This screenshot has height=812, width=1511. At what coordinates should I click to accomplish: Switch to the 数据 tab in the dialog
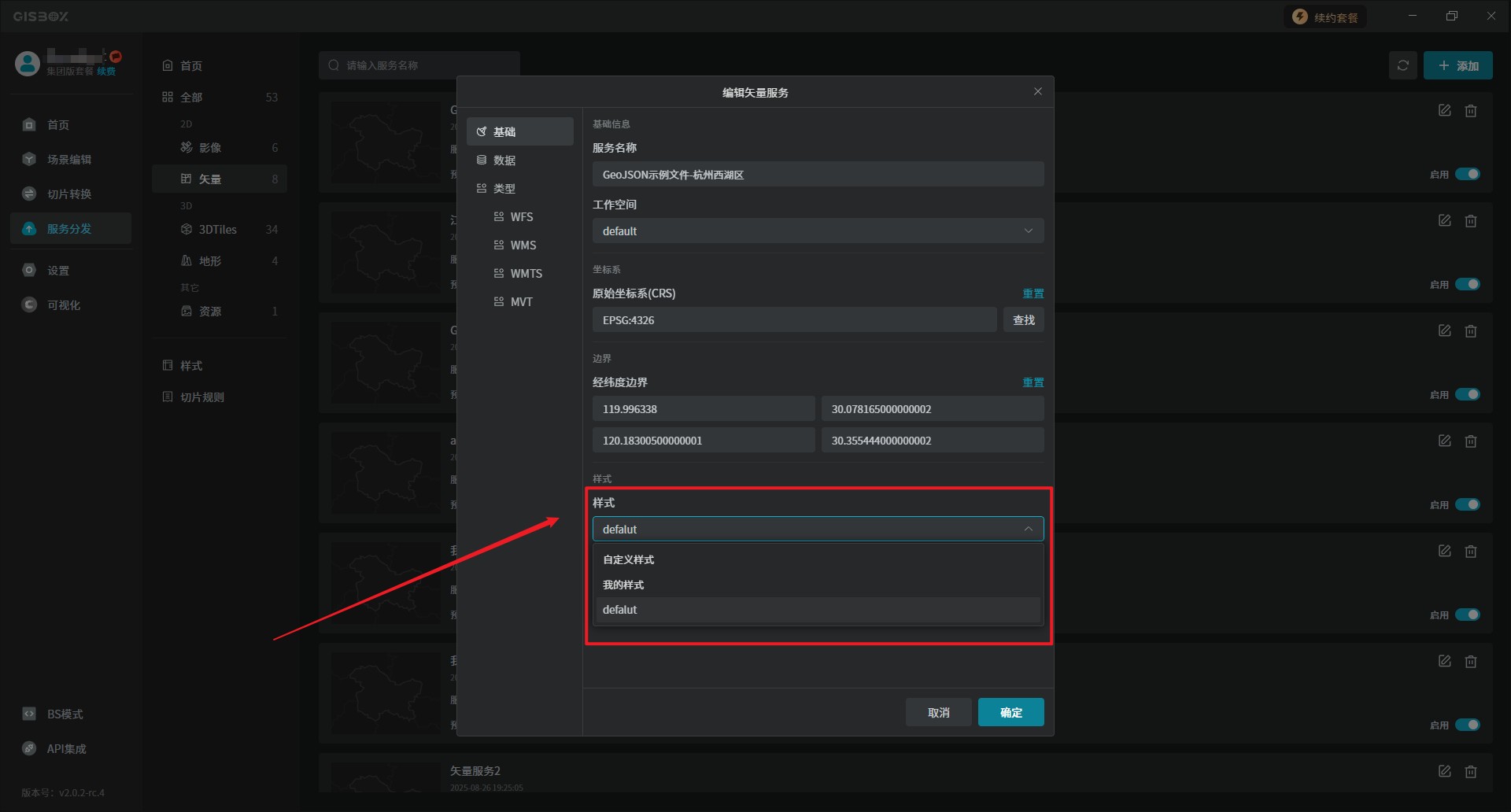tap(504, 161)
